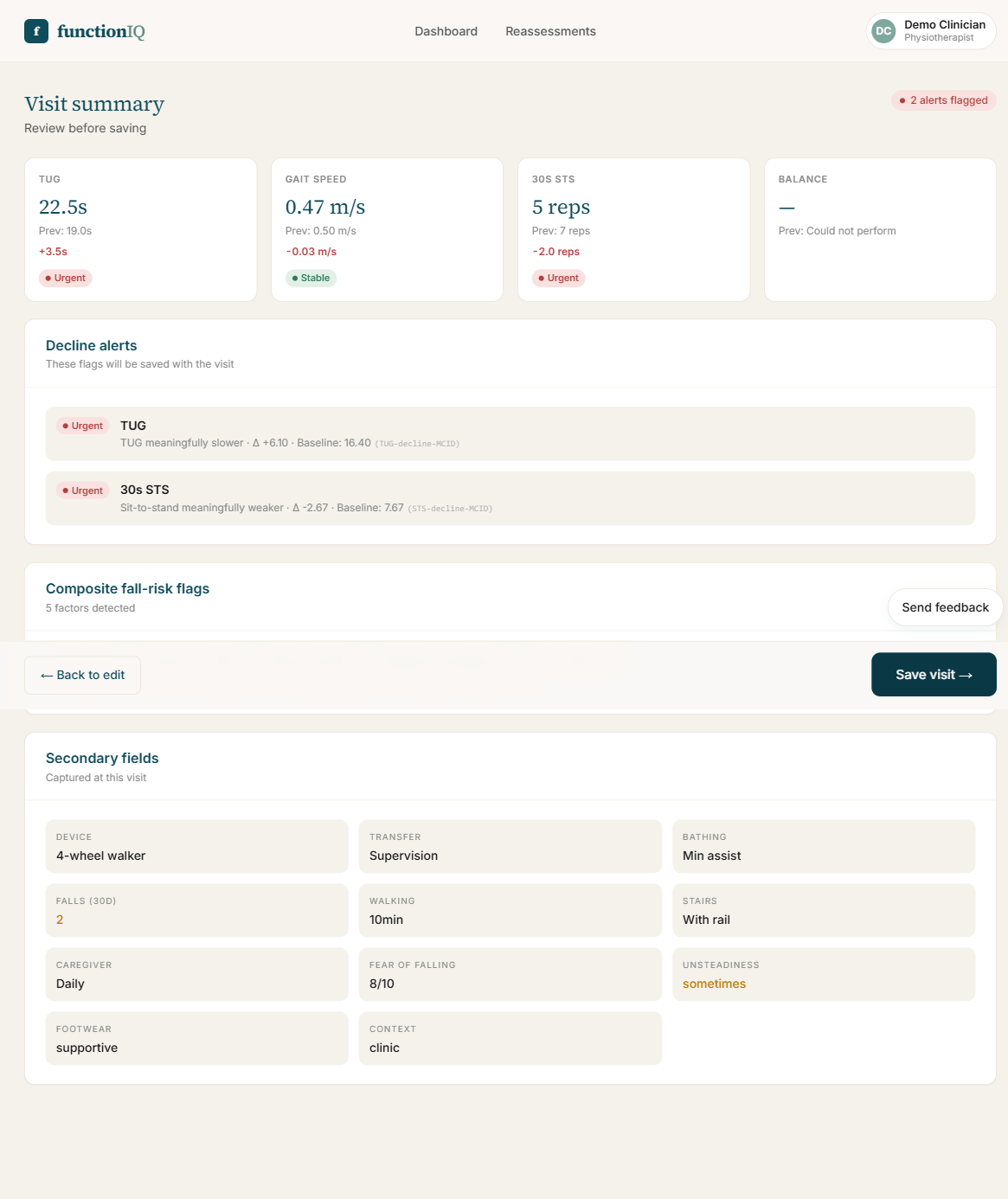
Task: Click the functionIQ brand name text
Action: [101, 31]
